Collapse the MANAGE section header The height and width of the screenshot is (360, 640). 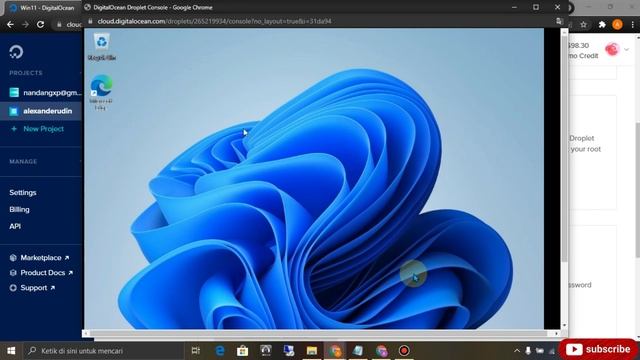pos(23,162)
